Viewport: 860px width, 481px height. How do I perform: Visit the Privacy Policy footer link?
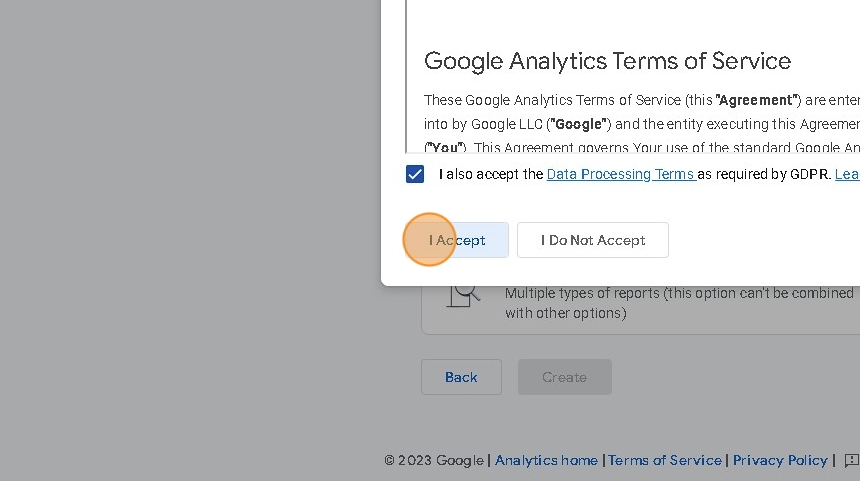pyautogui.click(x=780, y=460)
